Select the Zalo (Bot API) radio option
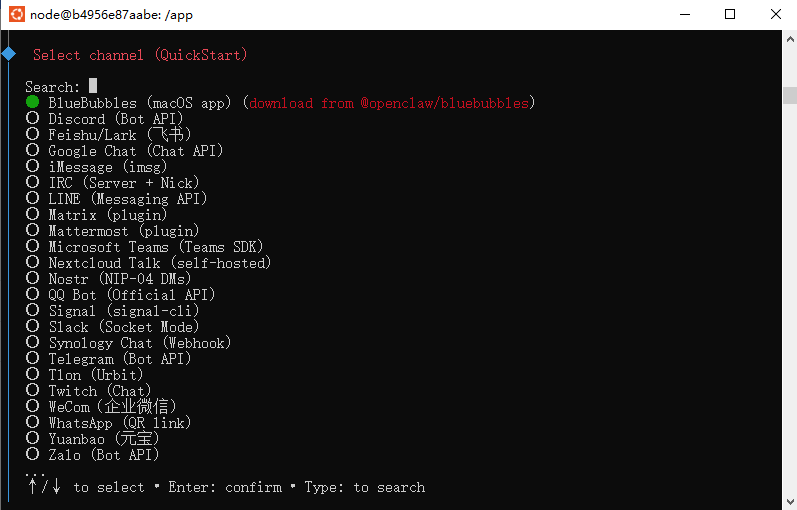797x510 pixels. [33, 455]
